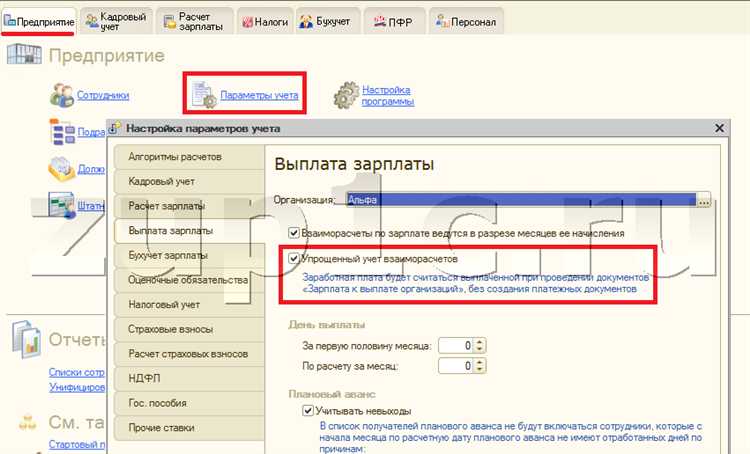The height and width of the screenshot is (454, 750).
Task: Select Расчет страховых взносов section
Action: 189,354
